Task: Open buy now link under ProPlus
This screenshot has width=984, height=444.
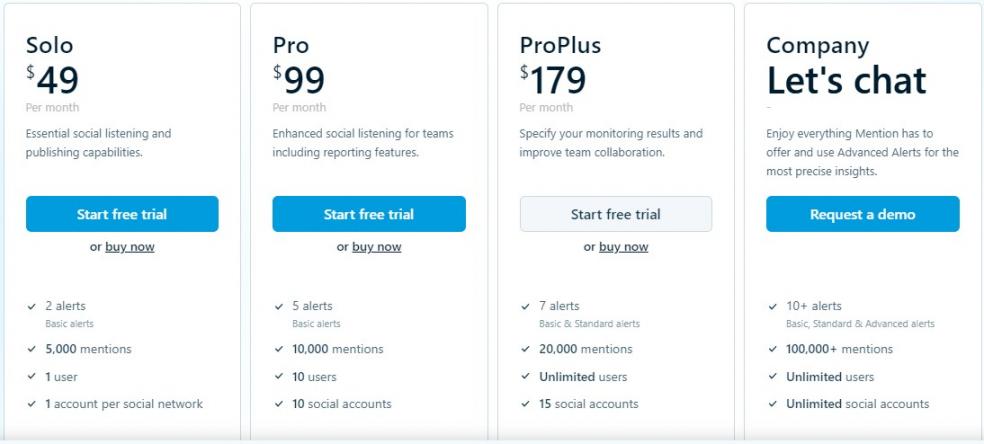Action: tap(624, 247)
